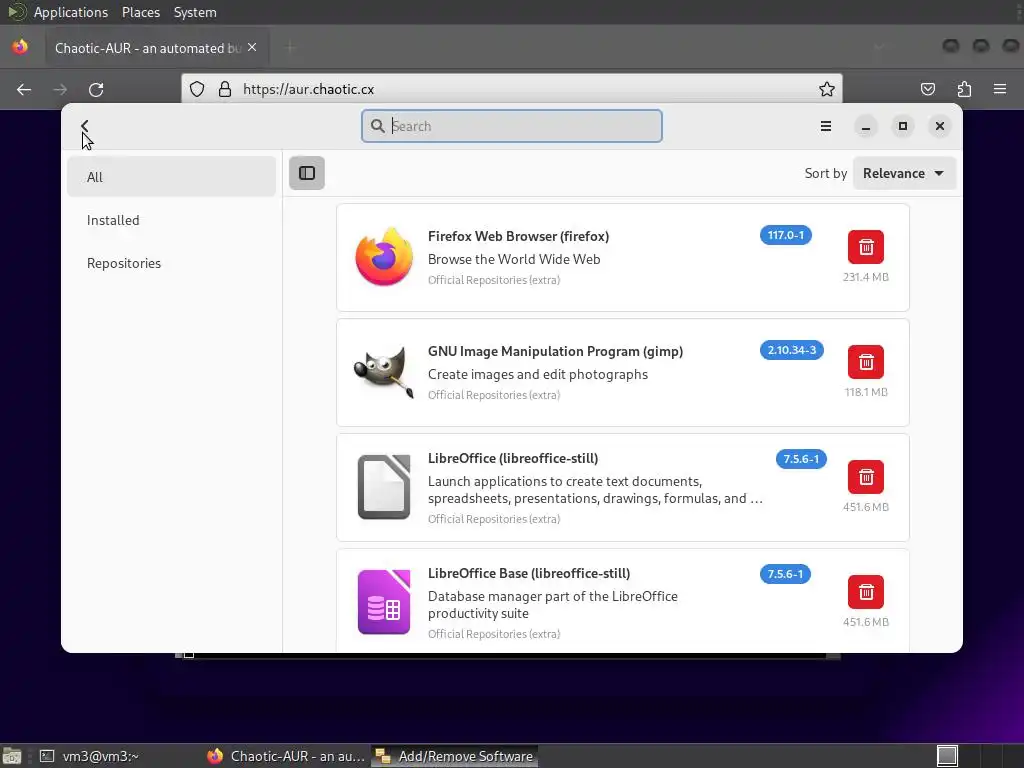
Task: Open Firefox Web Browser (firefox) package details
Action: (622, 257)
